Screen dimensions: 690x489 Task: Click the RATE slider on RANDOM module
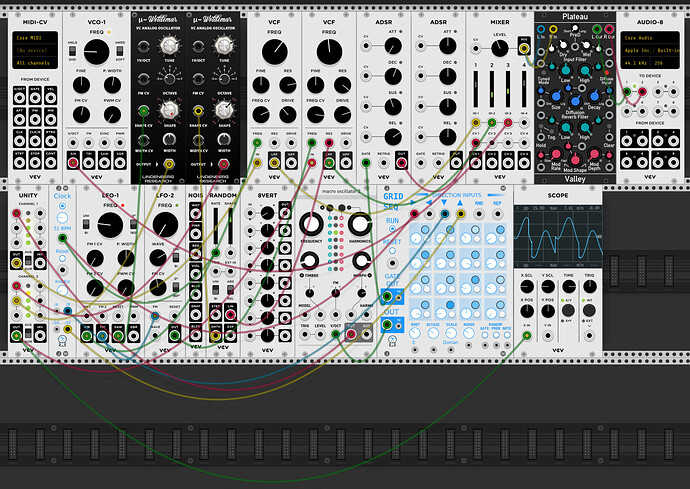coord(215,226)
